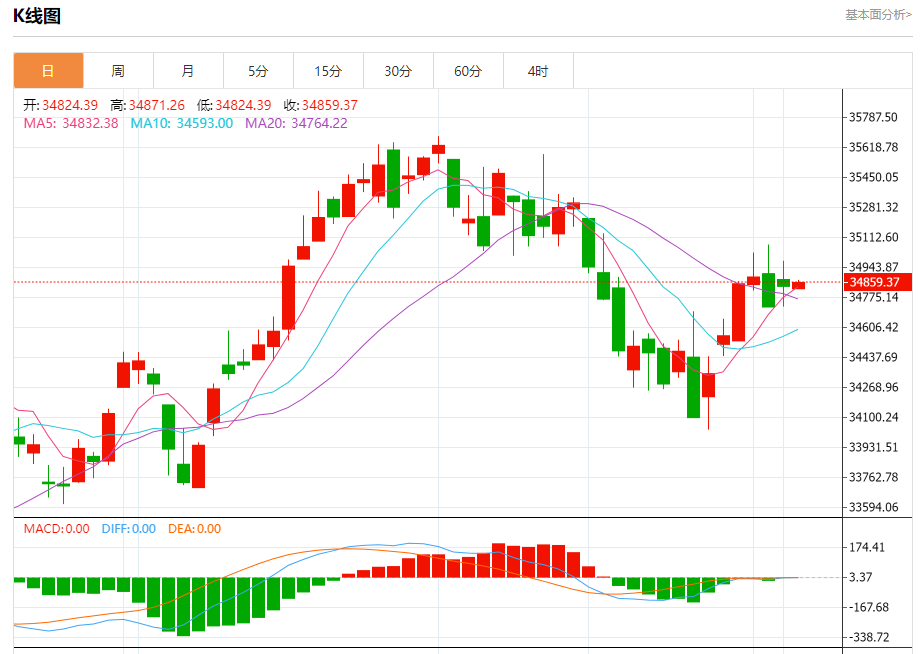Click the 35112.60 axis label
The height and width of the screenshot is (654, 922).
click(873, 237)
